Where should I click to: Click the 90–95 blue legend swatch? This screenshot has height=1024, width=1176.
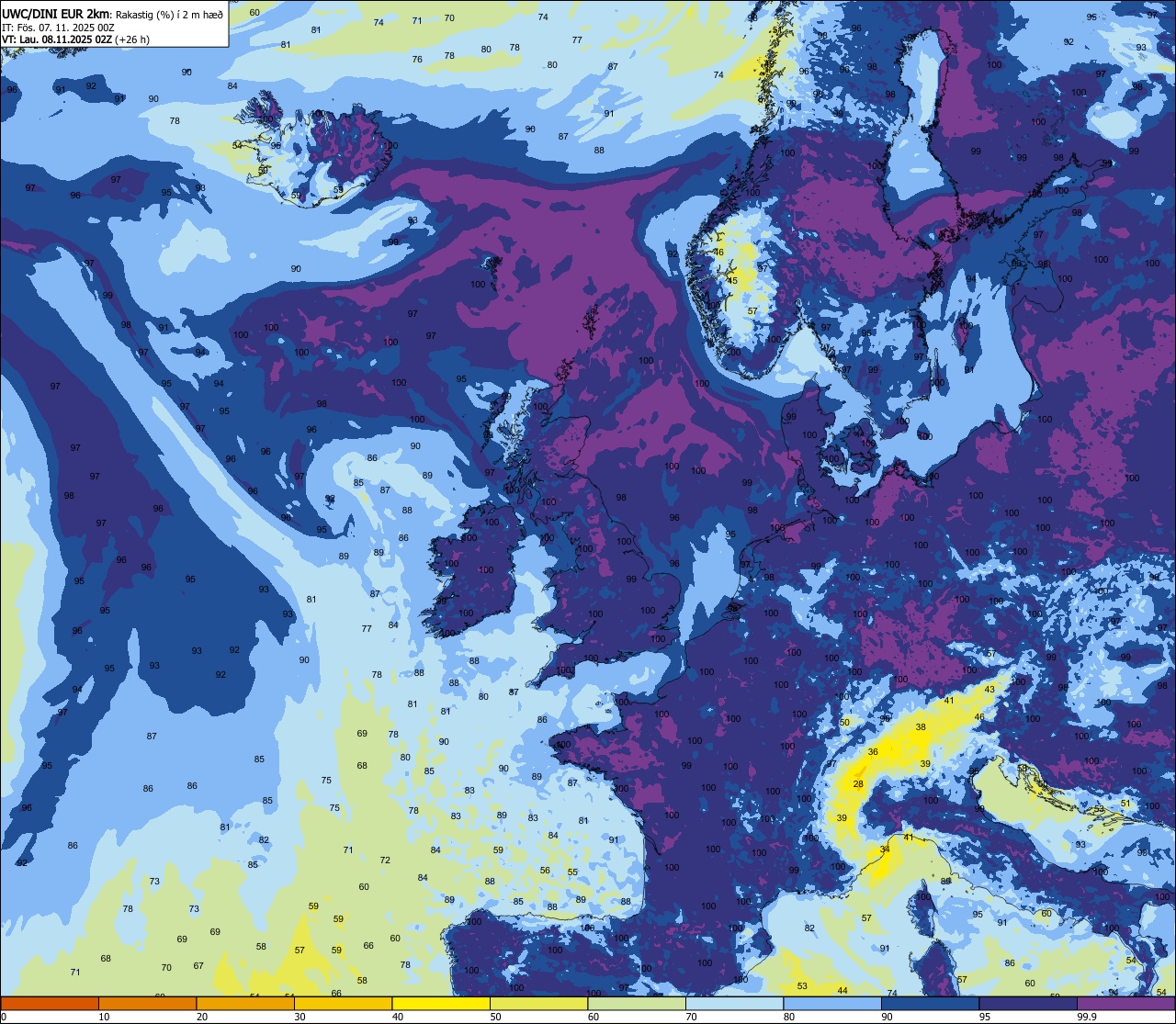[930, 1004]
